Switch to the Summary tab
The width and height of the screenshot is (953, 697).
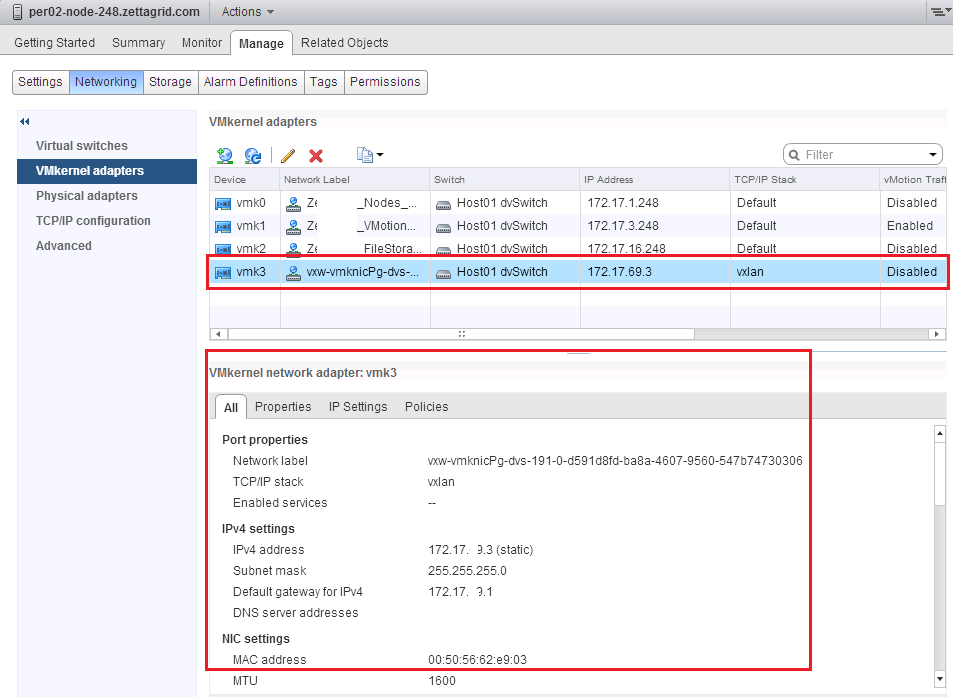pos(139,43)
